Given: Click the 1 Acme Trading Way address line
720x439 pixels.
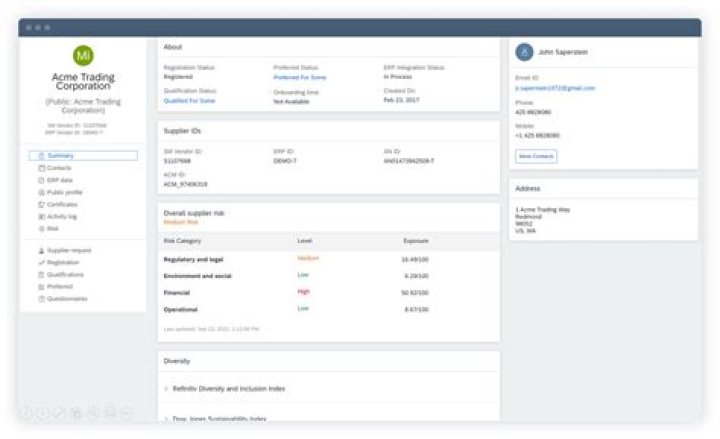Looking at the screenshot, I should (543, 210).
